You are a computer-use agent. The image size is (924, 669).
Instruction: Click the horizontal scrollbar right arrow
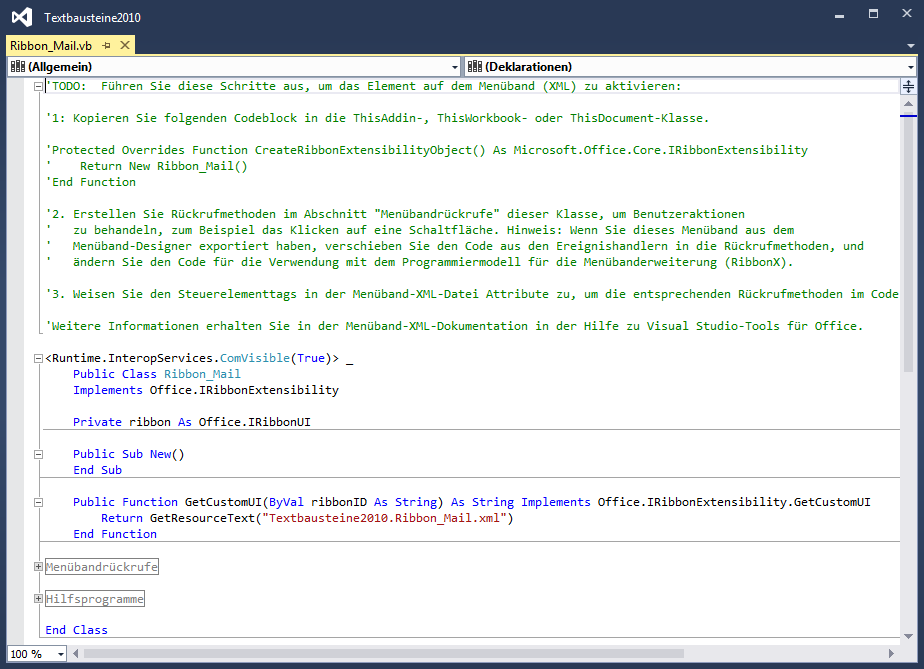coord(891,654)
